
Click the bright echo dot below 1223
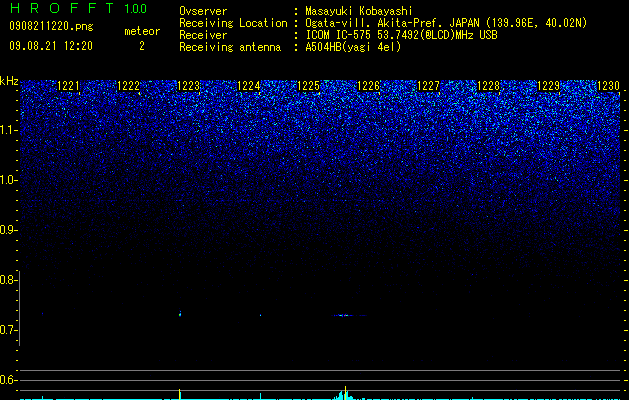[180, 314]
